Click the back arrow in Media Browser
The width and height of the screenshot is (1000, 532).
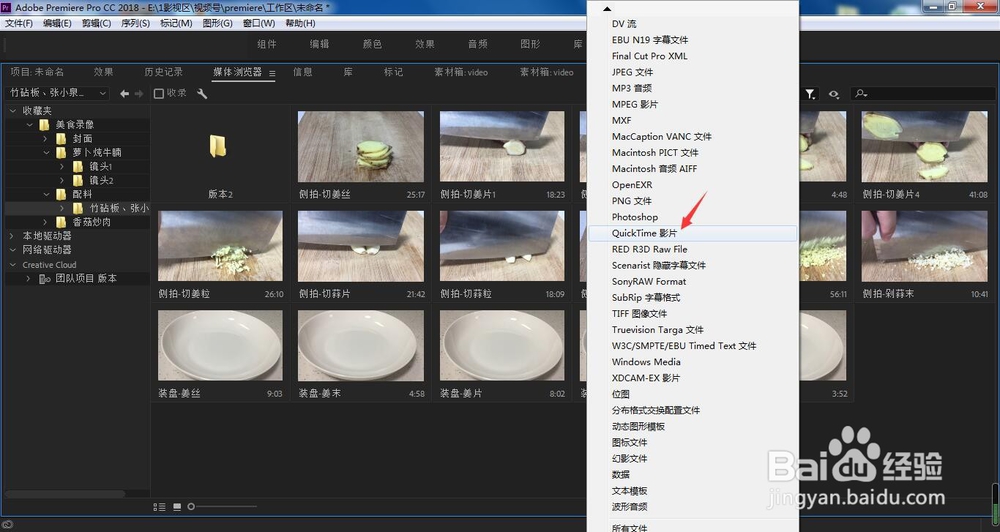click(x=124, y=94)
